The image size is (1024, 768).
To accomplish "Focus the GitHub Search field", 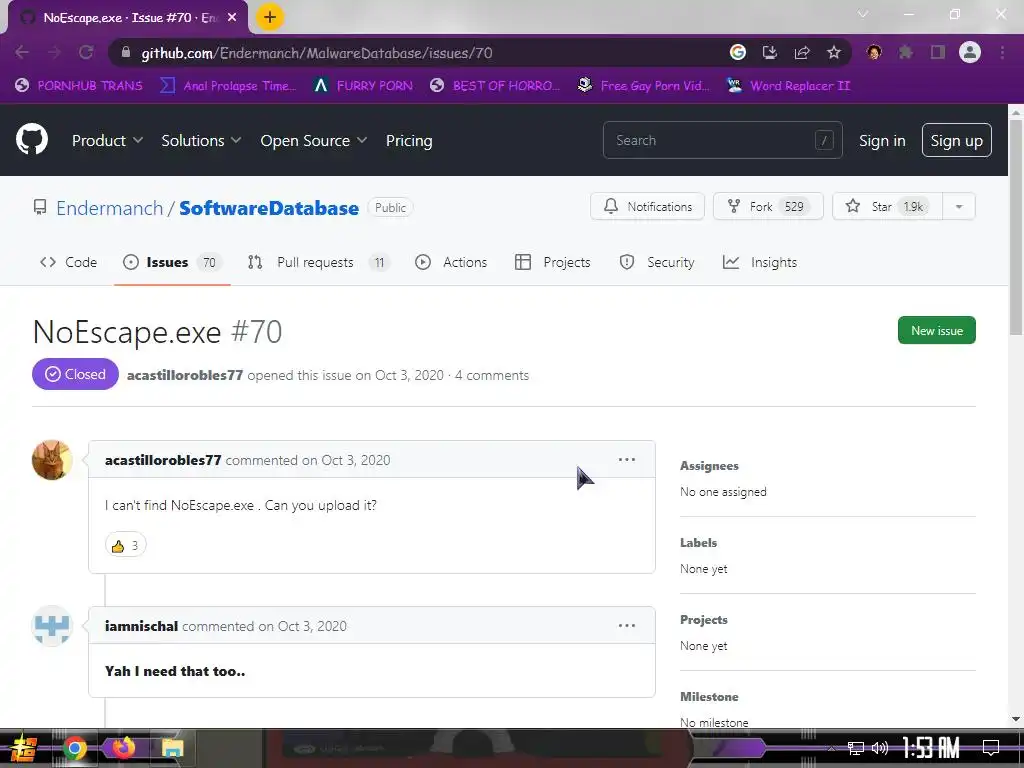I will 722,140.
